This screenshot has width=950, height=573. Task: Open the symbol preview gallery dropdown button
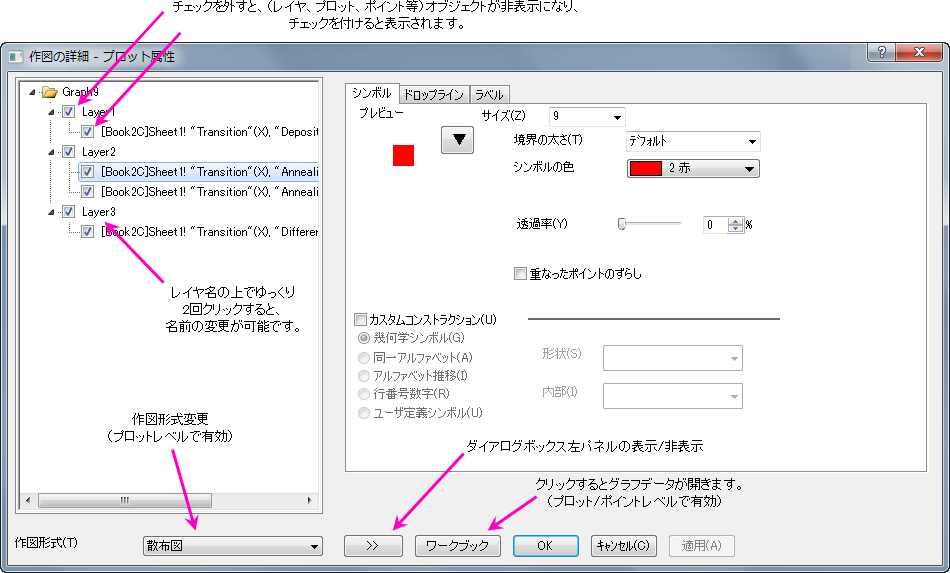457,140
